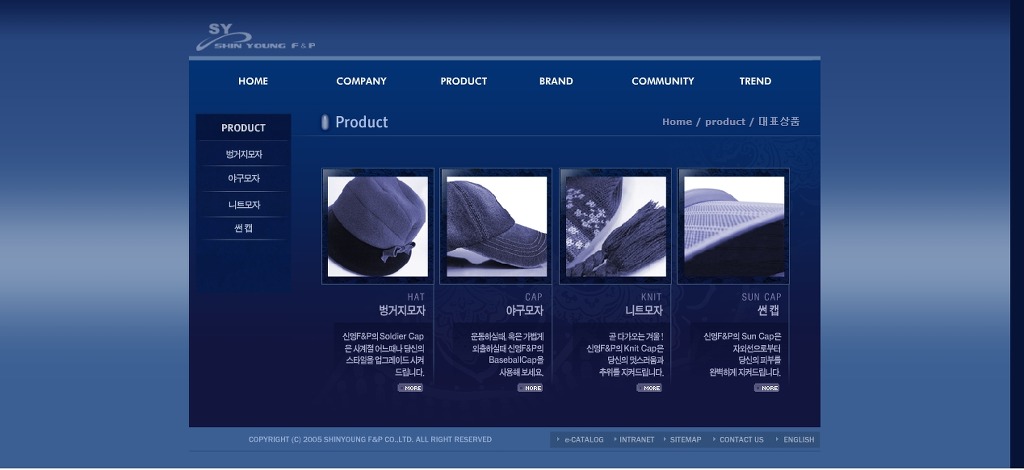
Task: Select 벙거지모자 in the left sidebar
Action: [244, 155]
